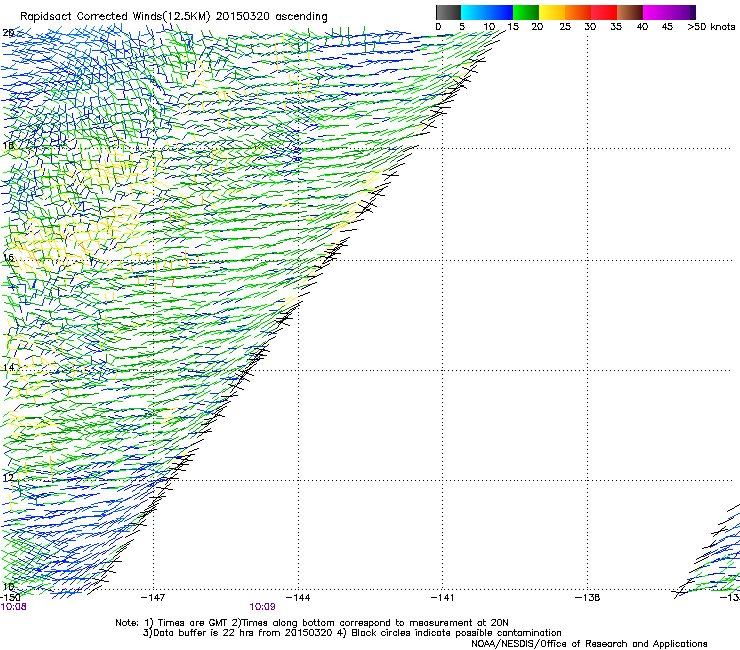The width and height of the screenshot is (740, 650).
Task: Pick the brown 35–40 knots legend swatch
Action: click(630, 12)
